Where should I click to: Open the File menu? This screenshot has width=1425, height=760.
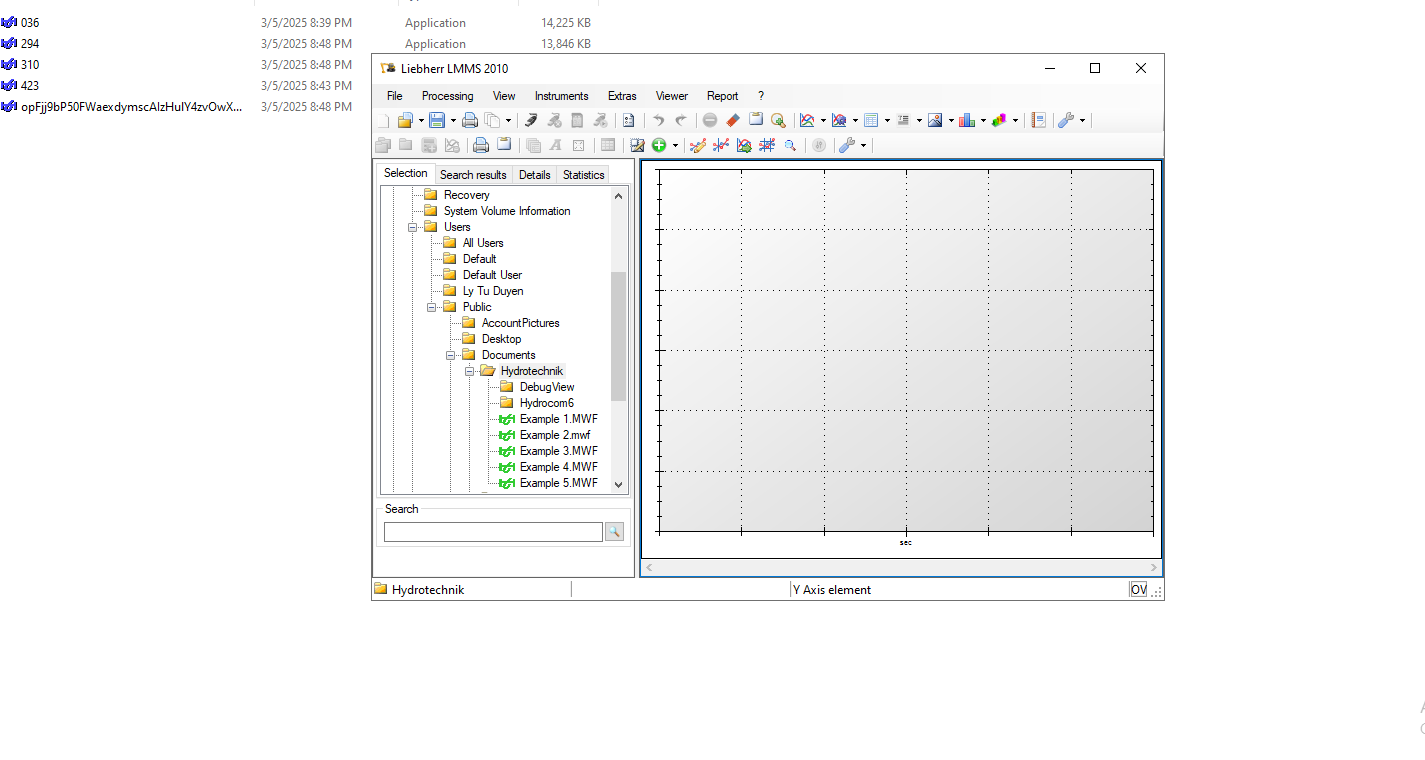[395, 96]
